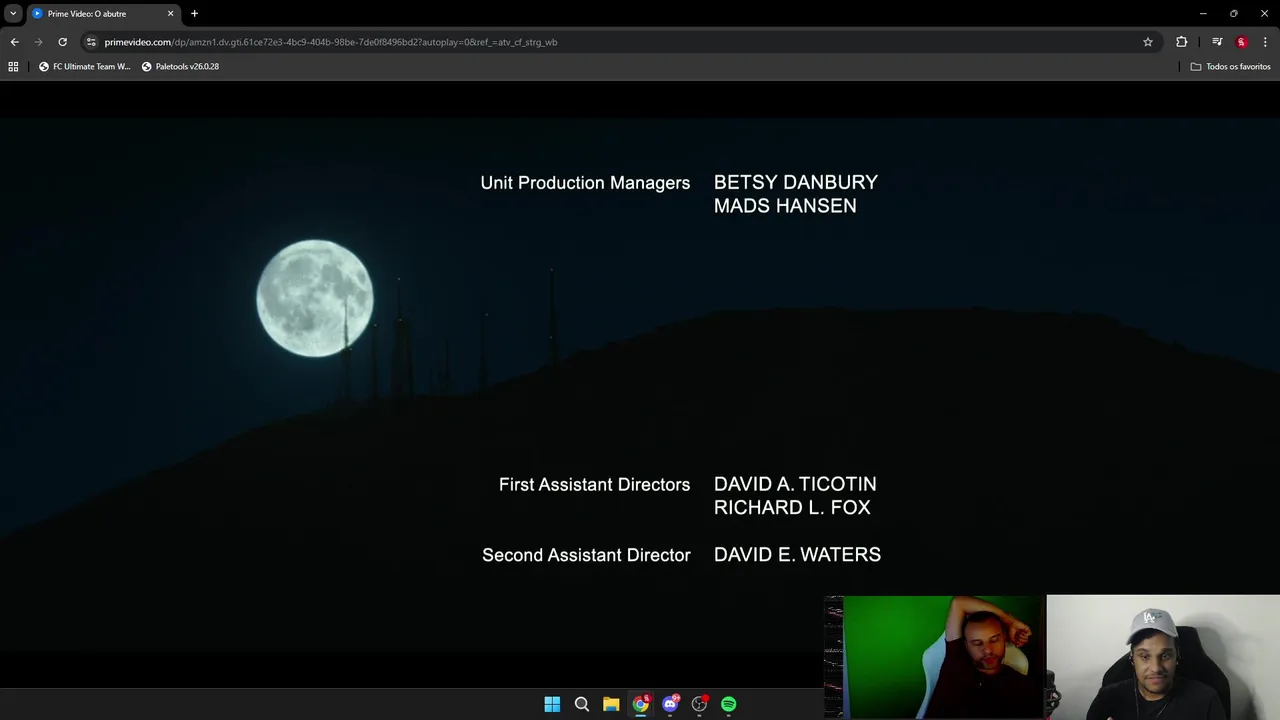This screenshot has height=720, width=1280.
Task: Open the media controls icon
Action: [1217, 42]
